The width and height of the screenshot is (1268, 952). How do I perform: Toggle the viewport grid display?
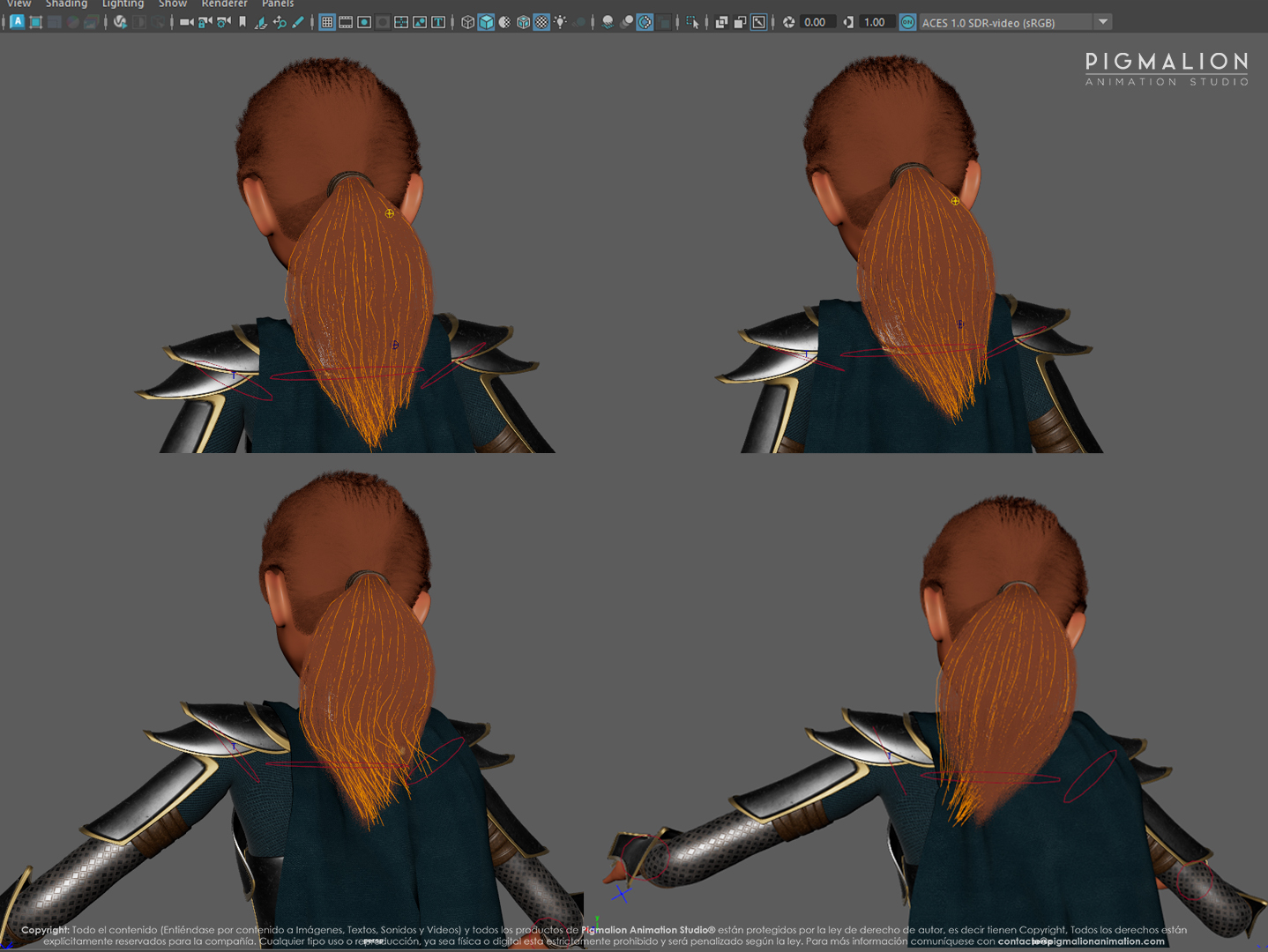(327, 22)
